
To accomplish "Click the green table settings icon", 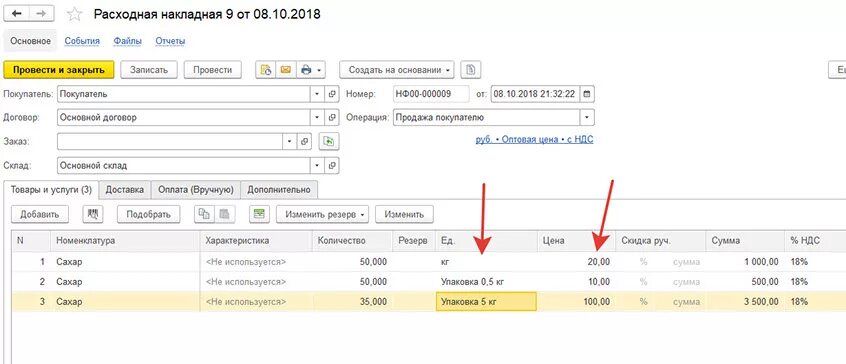I will 260,214.
